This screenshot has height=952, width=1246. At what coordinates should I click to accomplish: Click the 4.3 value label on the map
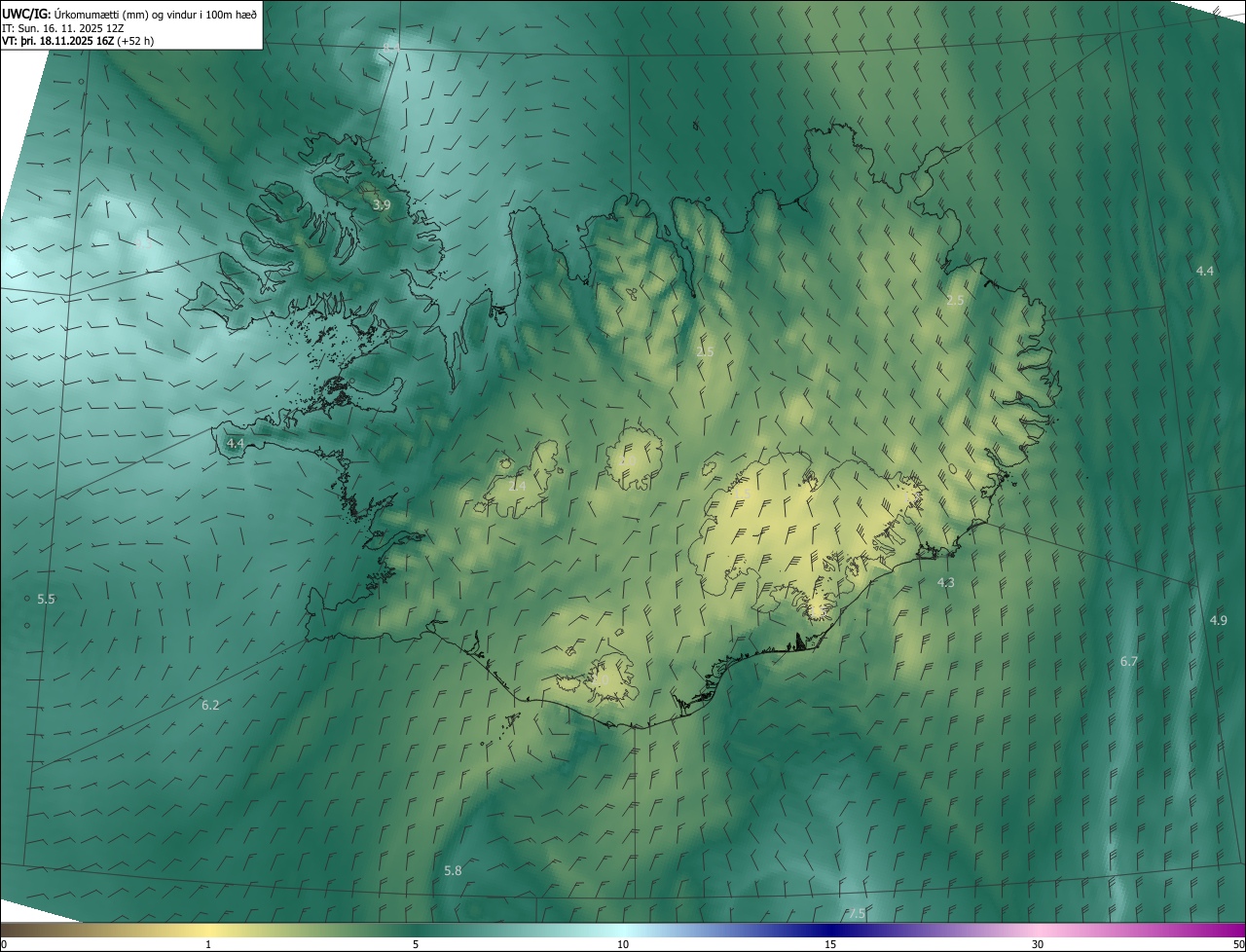click(x=945, y=582)
